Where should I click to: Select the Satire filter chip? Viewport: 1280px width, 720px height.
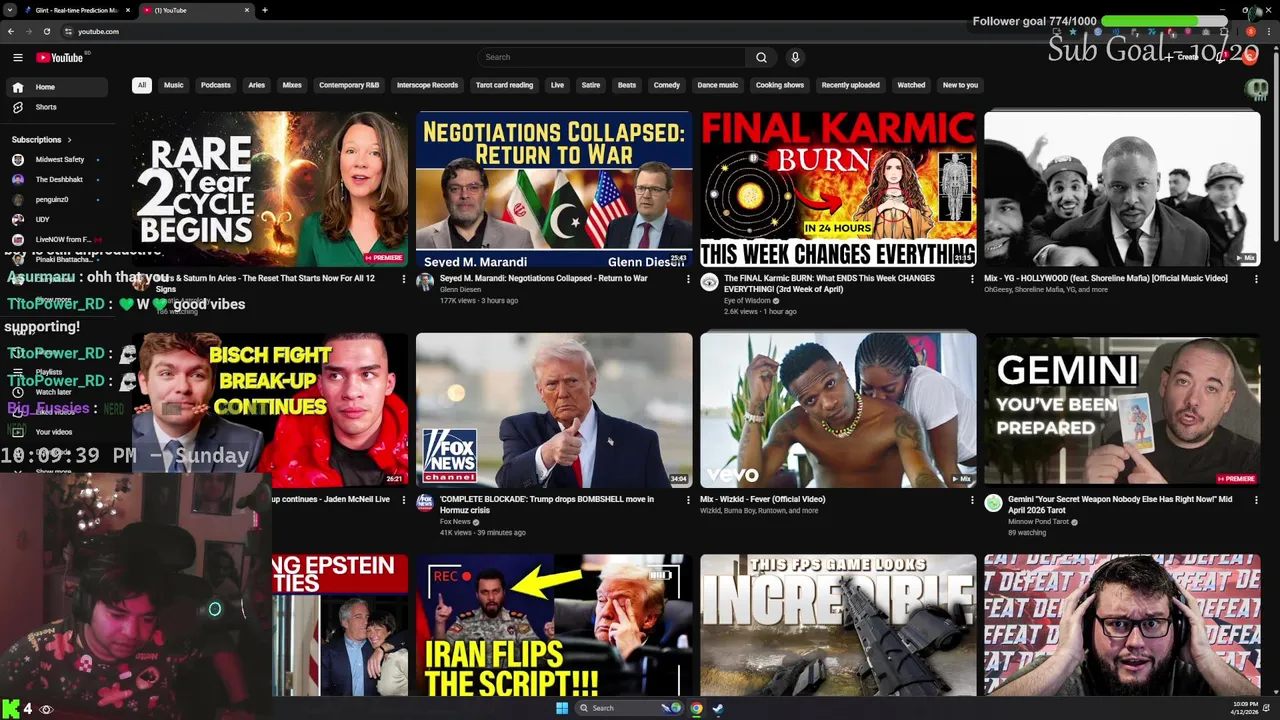pyautogui.click(x=591, y=85)
